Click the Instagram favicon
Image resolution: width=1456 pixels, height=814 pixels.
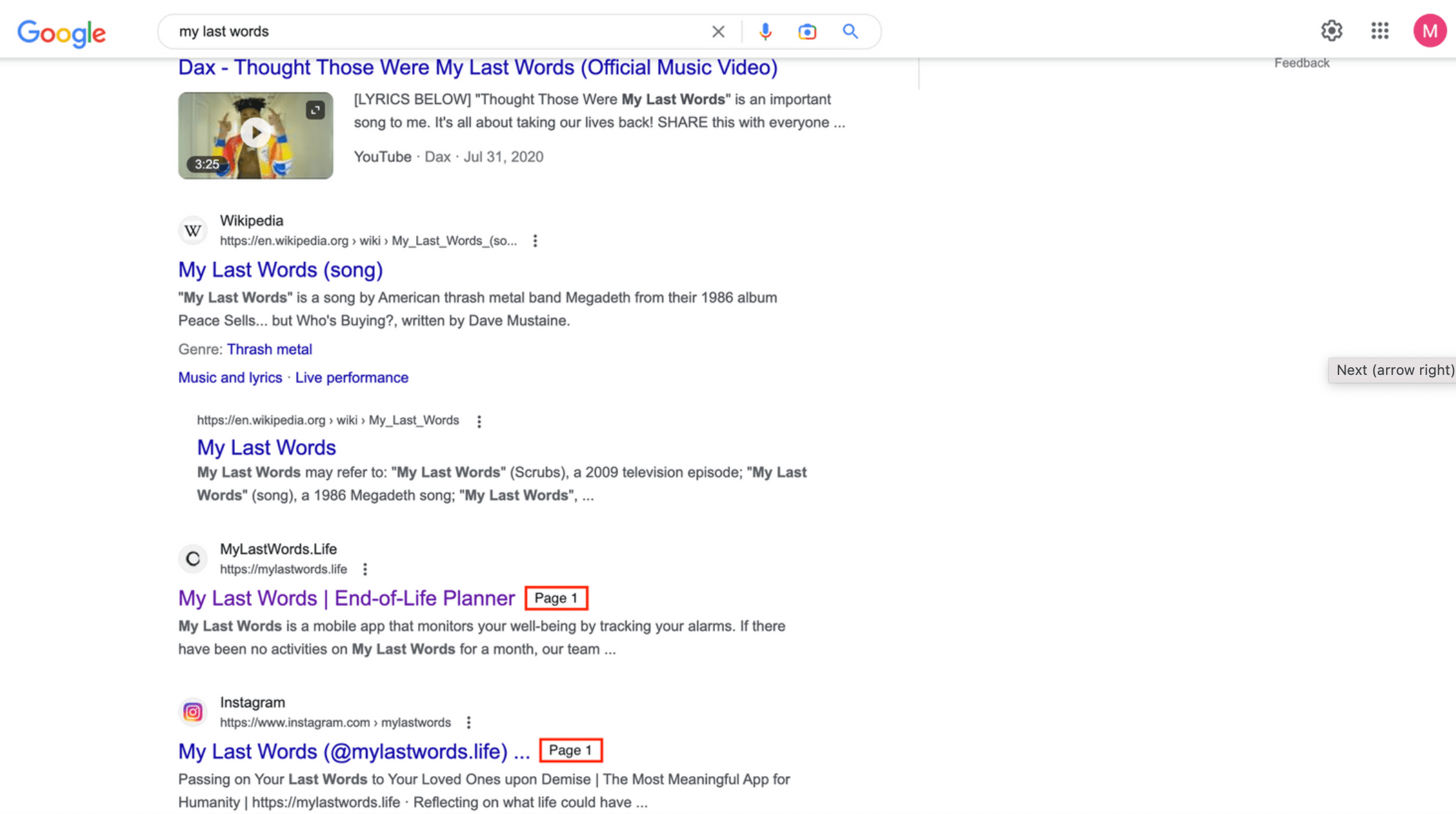[193, 712]
